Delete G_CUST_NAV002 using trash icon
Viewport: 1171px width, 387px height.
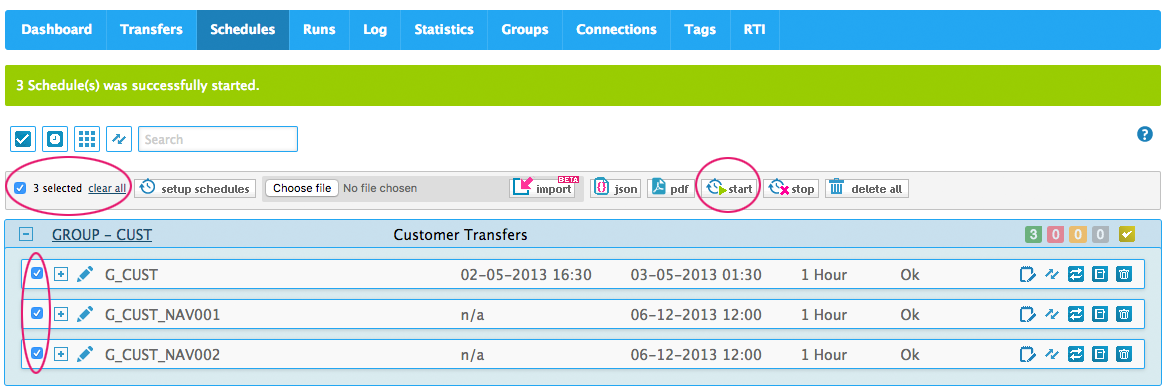click(x=1124, y=354)
